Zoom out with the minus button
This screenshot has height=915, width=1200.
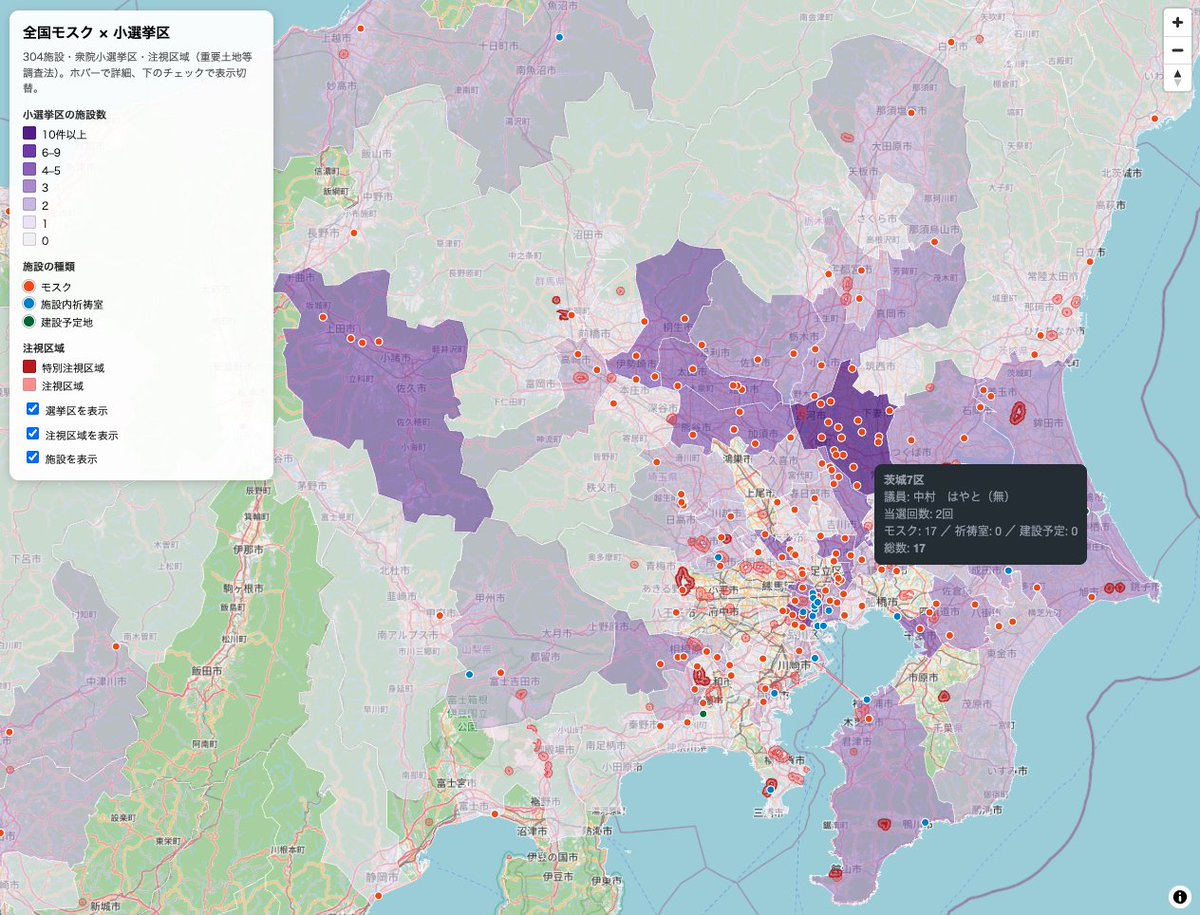(1177, 51)
